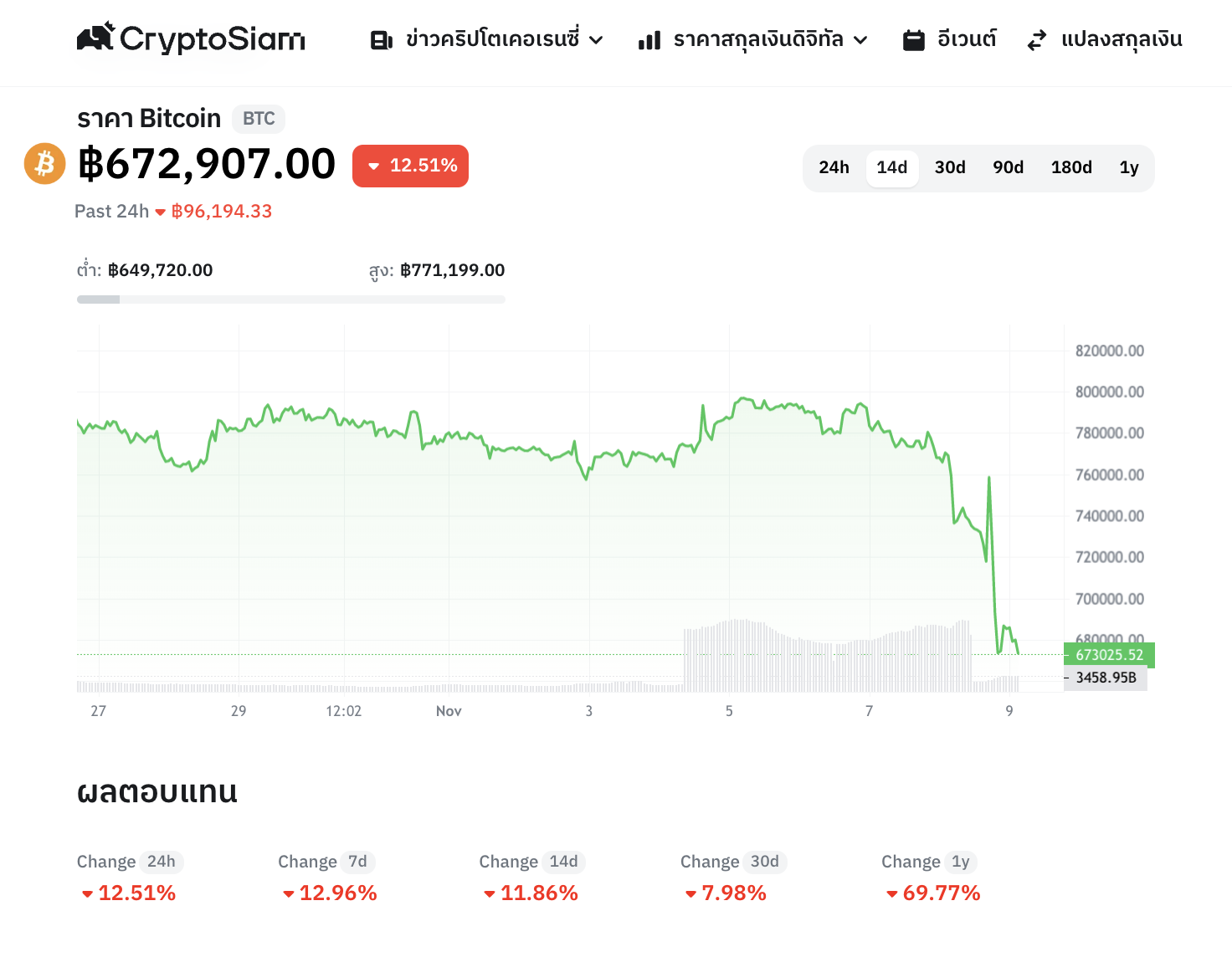Click the x-axis date label 9
The image size is (1232, 957).
point(1009,711)
